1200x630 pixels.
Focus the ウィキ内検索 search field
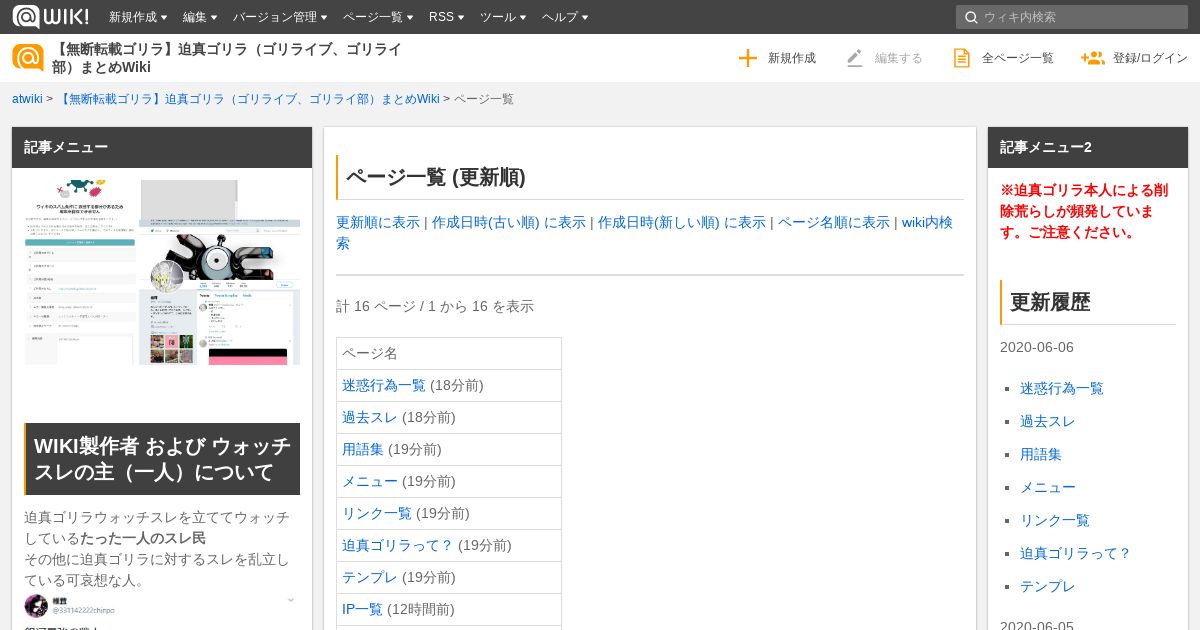[1072, 17]
